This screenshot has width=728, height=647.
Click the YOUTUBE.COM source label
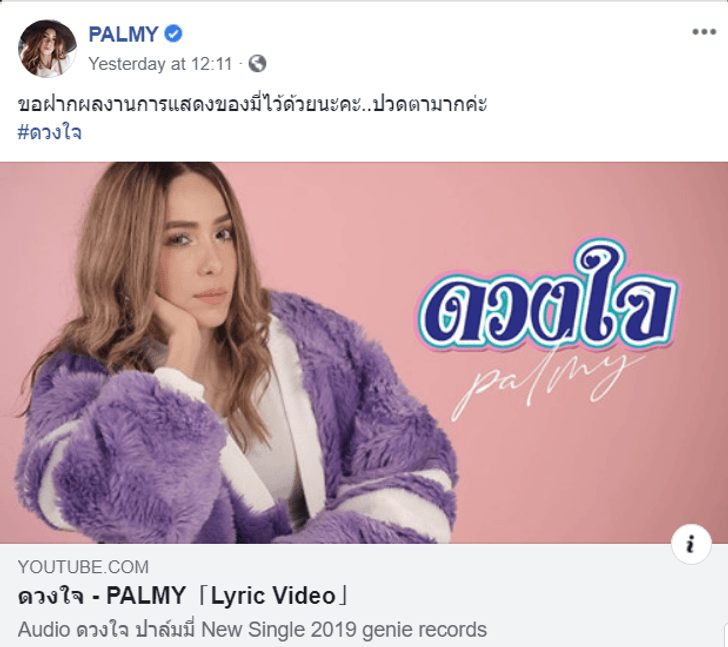[84, 567]
